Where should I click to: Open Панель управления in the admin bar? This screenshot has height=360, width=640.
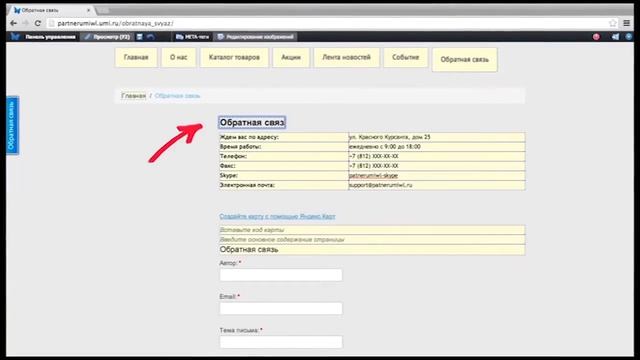[x=50, y=37]
